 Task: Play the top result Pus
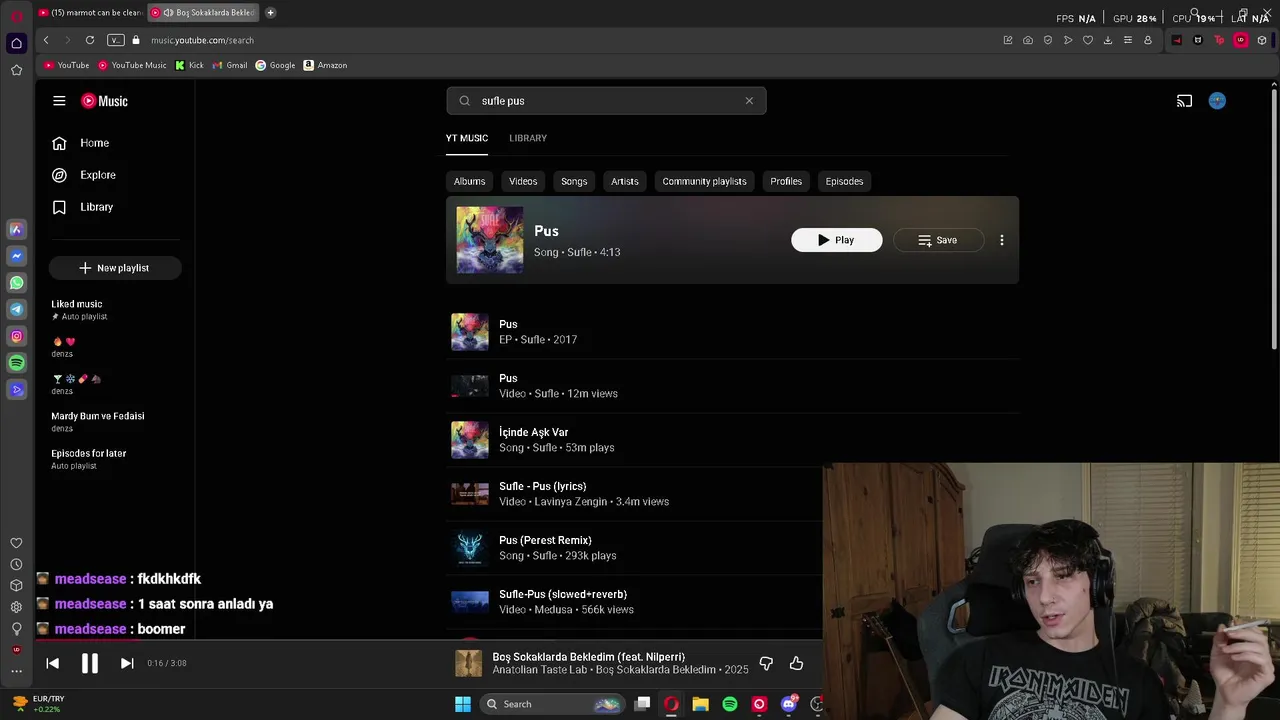tap(837, 240)
